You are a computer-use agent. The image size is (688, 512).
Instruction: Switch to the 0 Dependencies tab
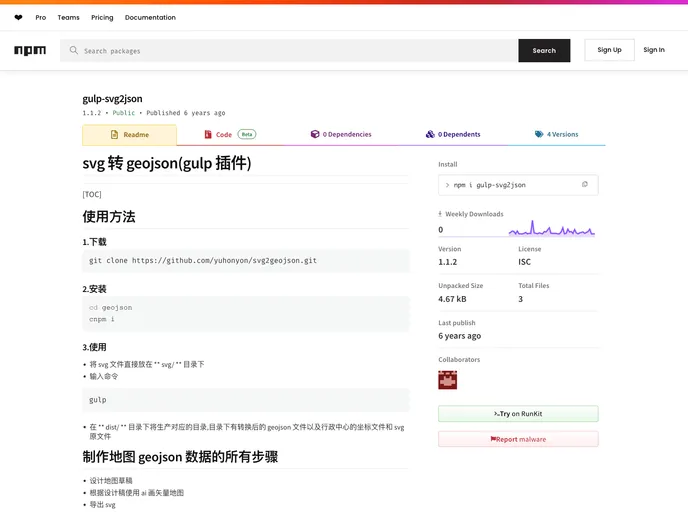click(x=341, y=135)
